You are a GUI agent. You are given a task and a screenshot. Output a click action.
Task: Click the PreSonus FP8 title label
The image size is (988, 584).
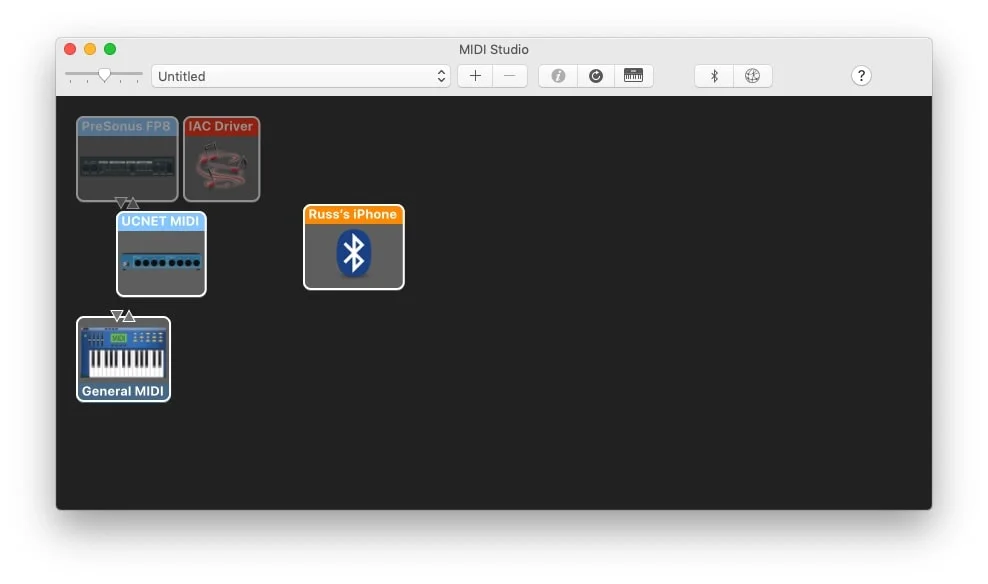point(126,126)
